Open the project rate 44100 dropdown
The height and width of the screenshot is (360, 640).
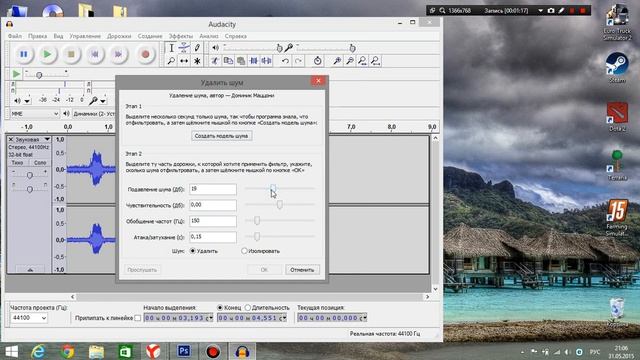click(29, 318)
